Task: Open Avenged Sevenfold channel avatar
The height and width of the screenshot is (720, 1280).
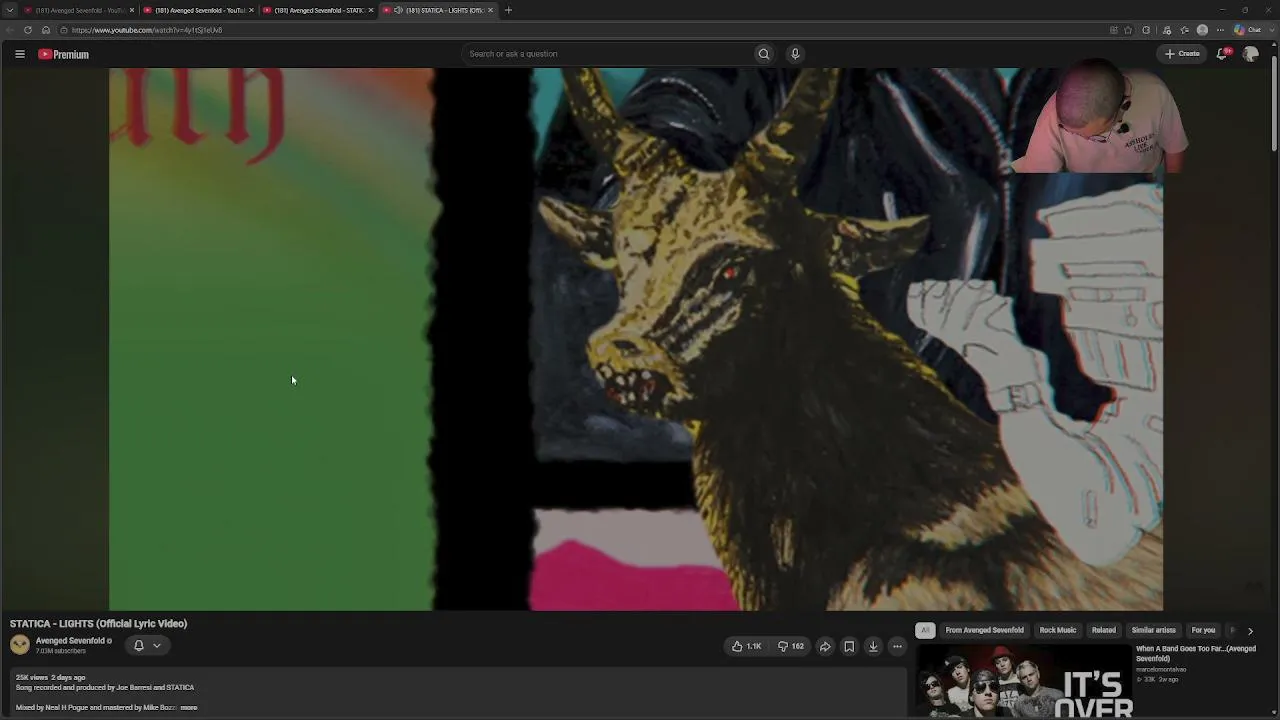Action: 20,645
